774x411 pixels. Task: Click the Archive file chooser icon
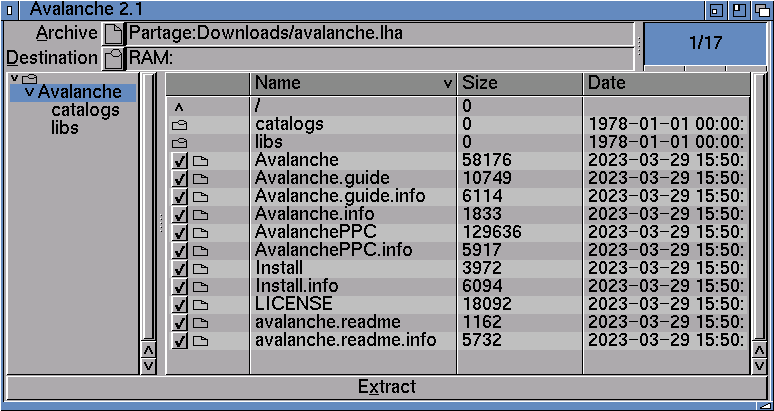point(113,34)
